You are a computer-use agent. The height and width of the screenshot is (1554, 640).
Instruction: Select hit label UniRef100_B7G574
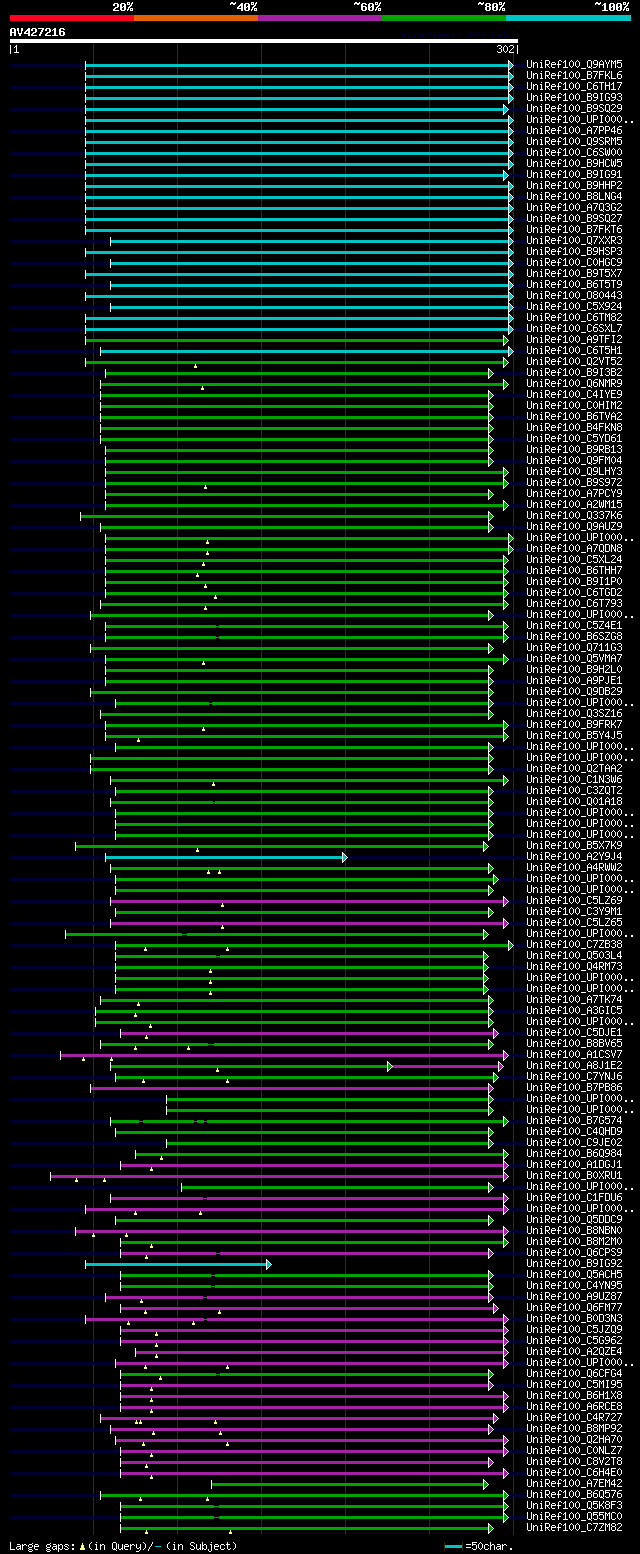pyautogui.click(x=576, y=1120)
